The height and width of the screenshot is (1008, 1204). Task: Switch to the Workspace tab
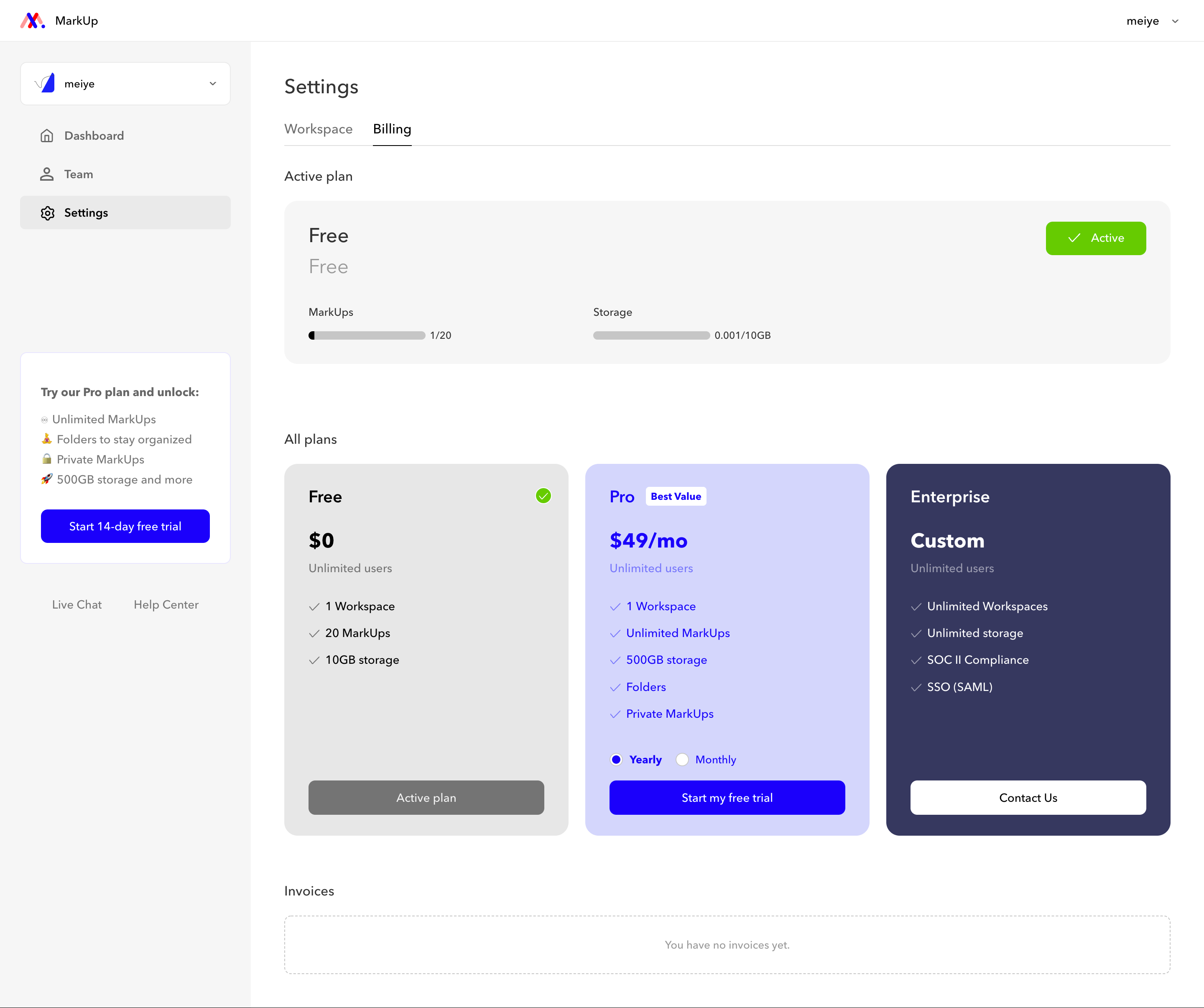click(x=318, y=129)
